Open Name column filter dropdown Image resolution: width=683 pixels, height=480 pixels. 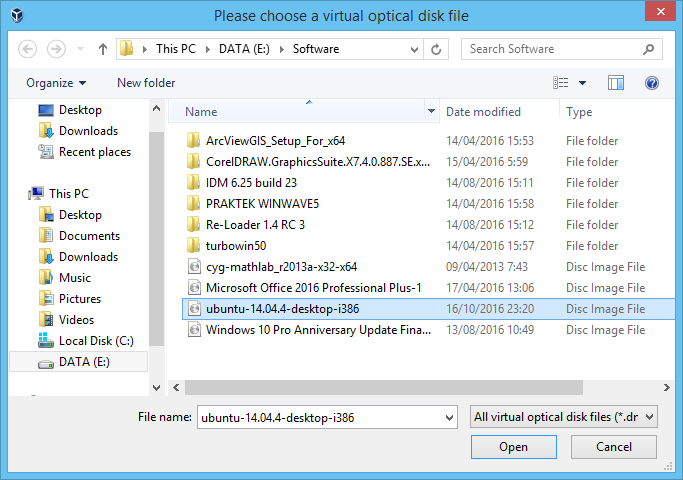tap(431, 112)
